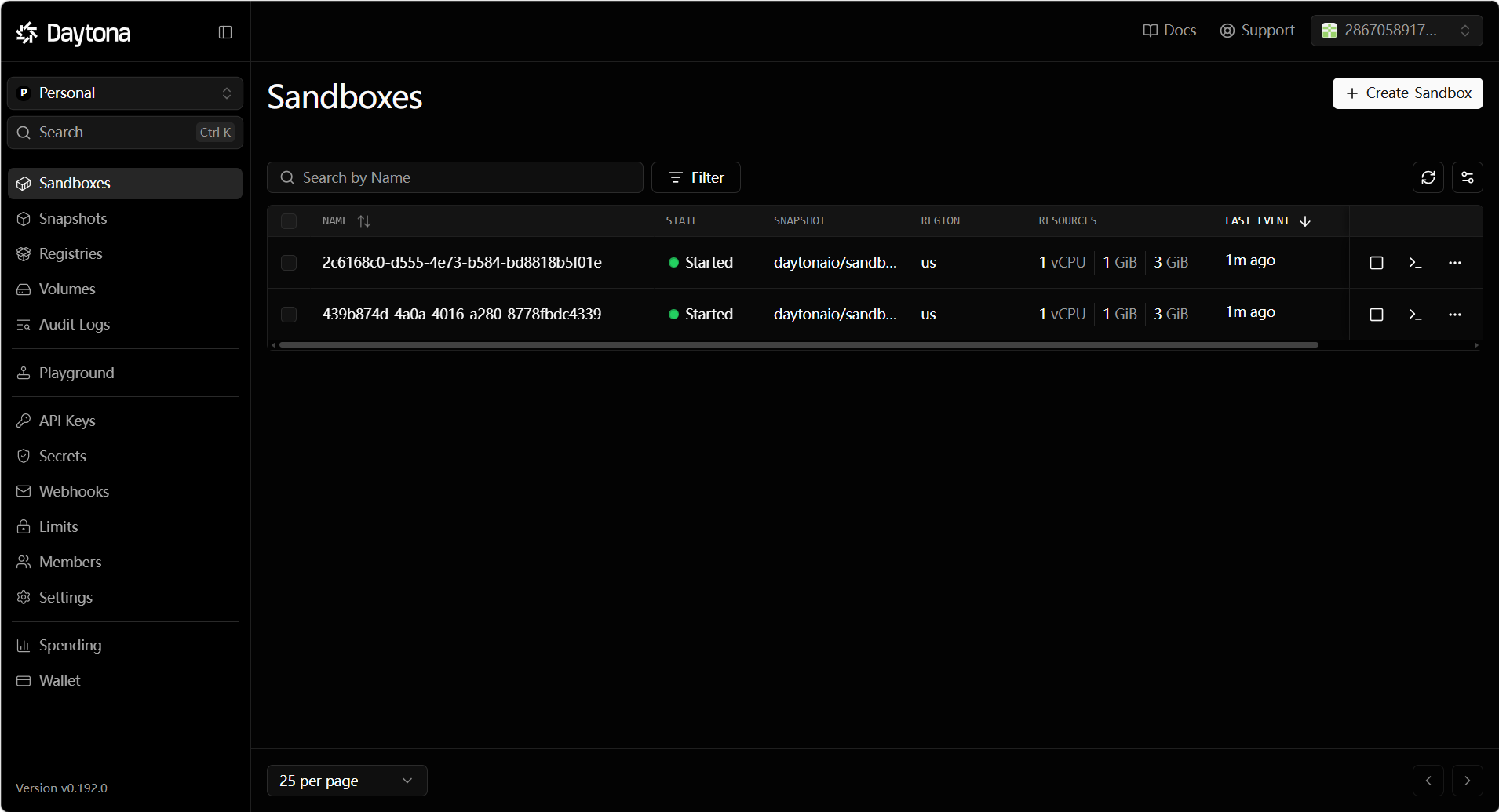This screenshot has height=812, width=1499.
Task: Click the Spending chart icon
Action: pyautogui.click(x=24, y=645)
